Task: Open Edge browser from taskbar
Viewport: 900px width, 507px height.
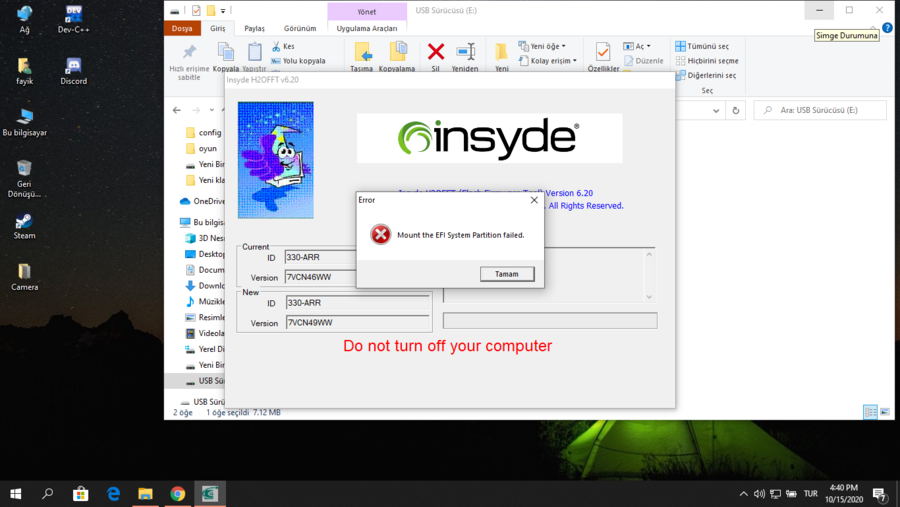Action: click(113, 494)
